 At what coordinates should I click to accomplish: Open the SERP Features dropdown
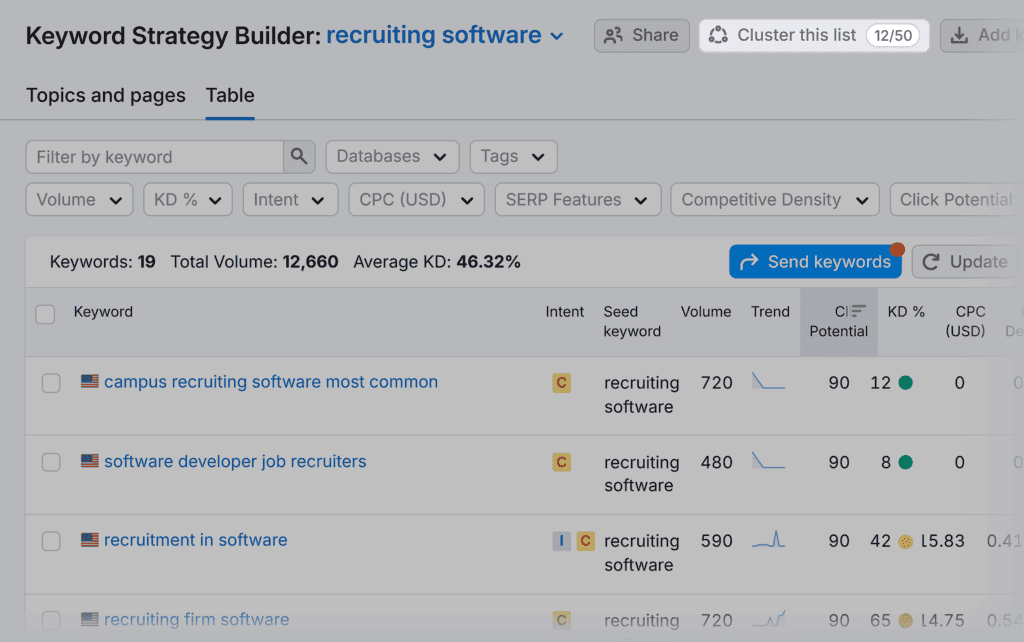click(577, 200)
